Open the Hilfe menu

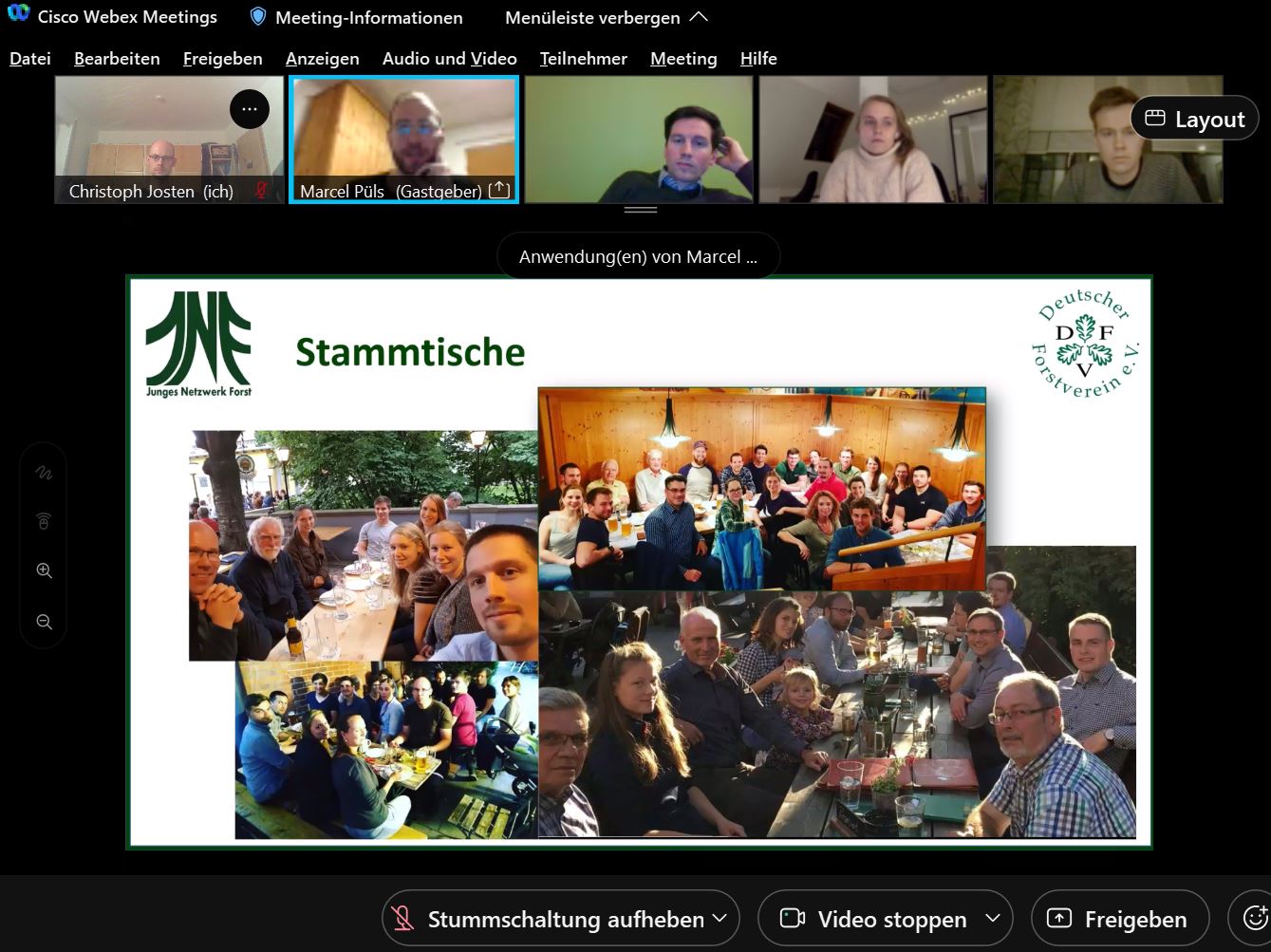tap(758, 59)
